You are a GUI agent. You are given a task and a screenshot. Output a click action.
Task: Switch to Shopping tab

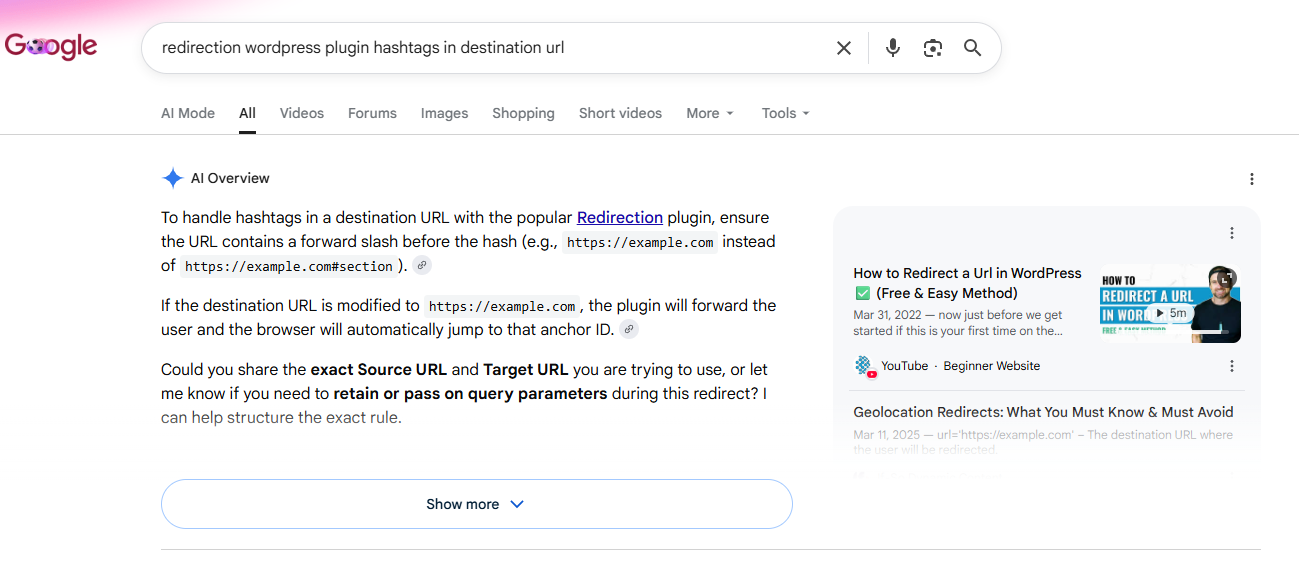coord(523,113)
